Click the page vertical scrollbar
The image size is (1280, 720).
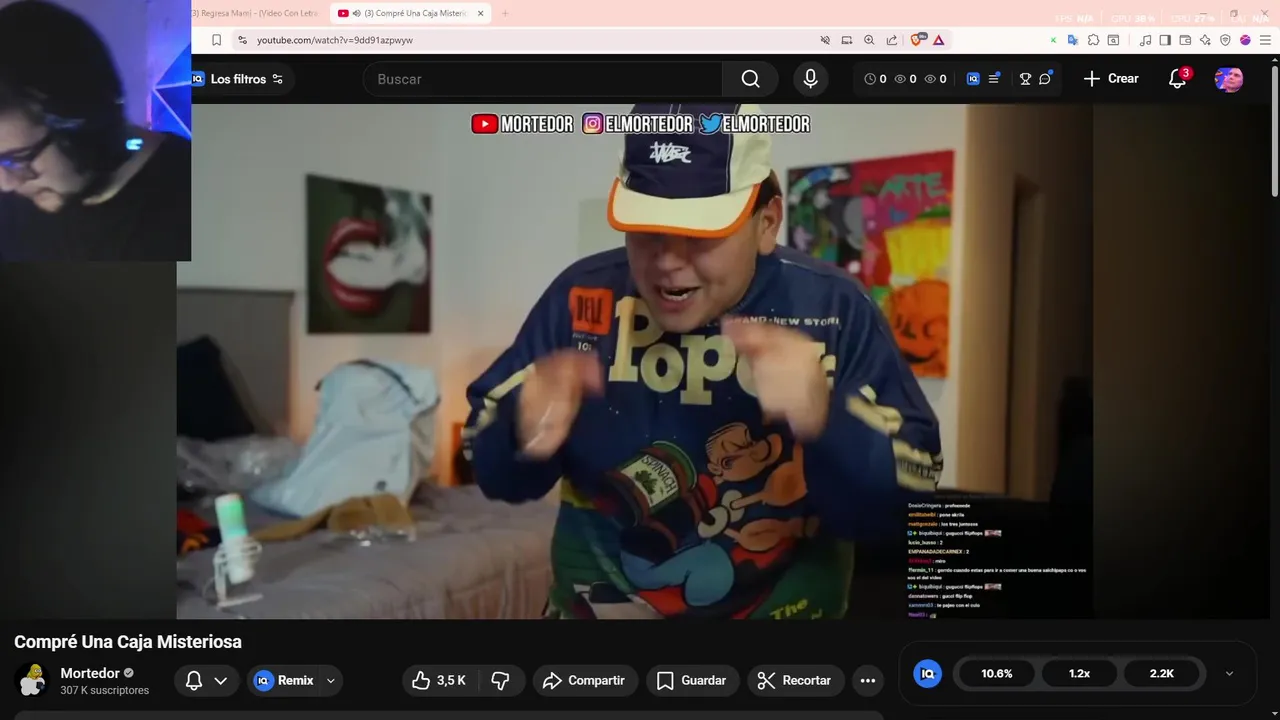coord(1274,130)
